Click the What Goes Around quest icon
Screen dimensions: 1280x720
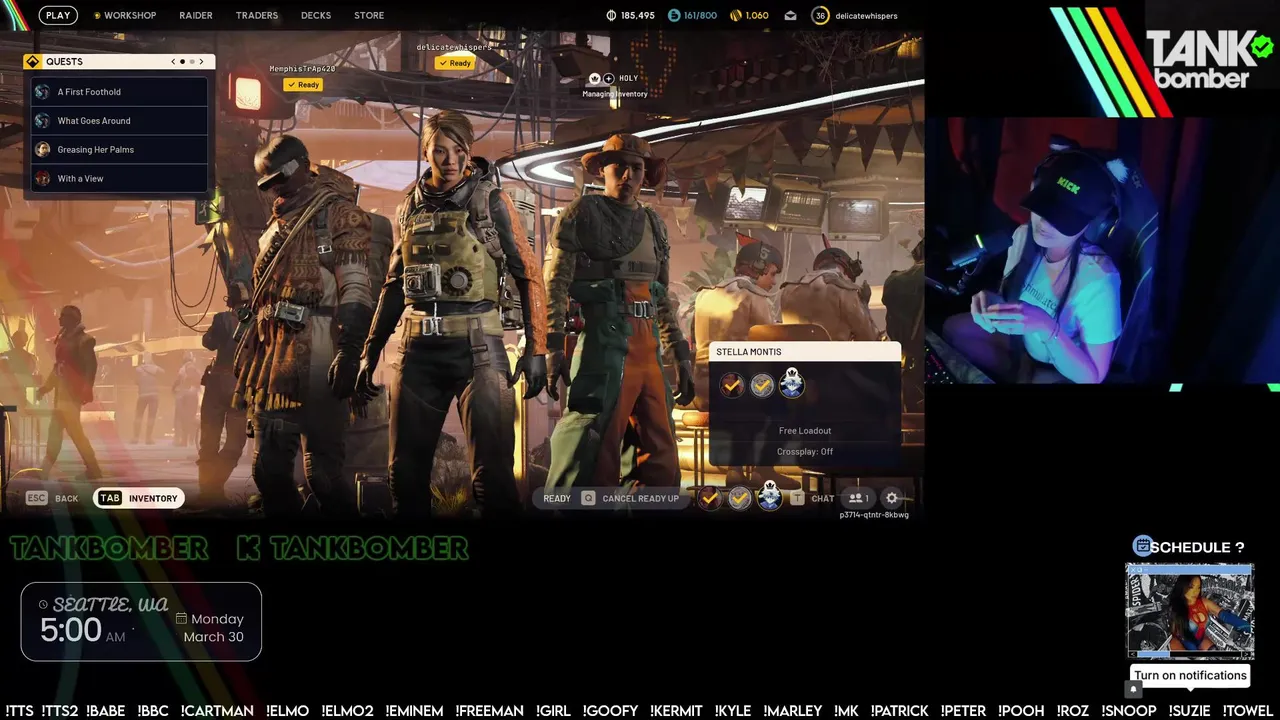click(42, 121)
